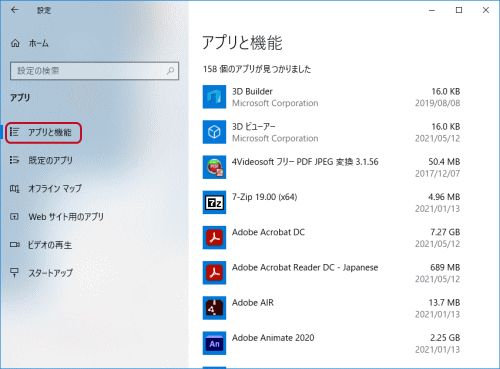Open スタートアップ in the sidebar

tap(50, 273)
